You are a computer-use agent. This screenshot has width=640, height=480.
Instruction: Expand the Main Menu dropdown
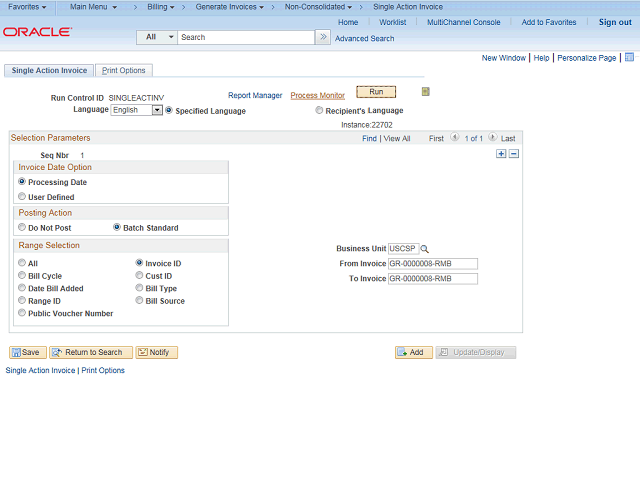[x=93, y=7]
